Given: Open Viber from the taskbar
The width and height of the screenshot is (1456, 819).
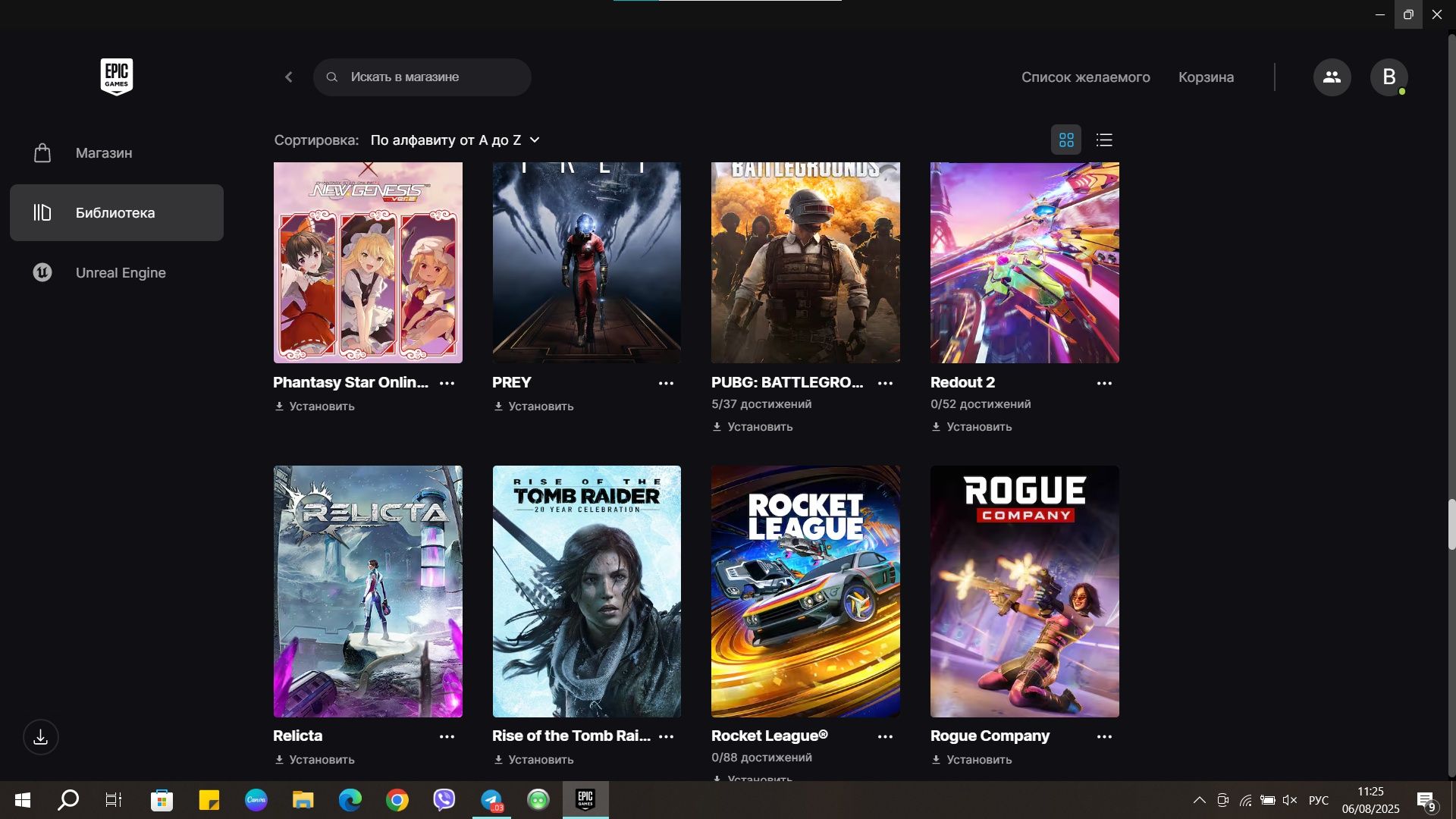Looking at the screenshot, I should [x=444, y=800].
